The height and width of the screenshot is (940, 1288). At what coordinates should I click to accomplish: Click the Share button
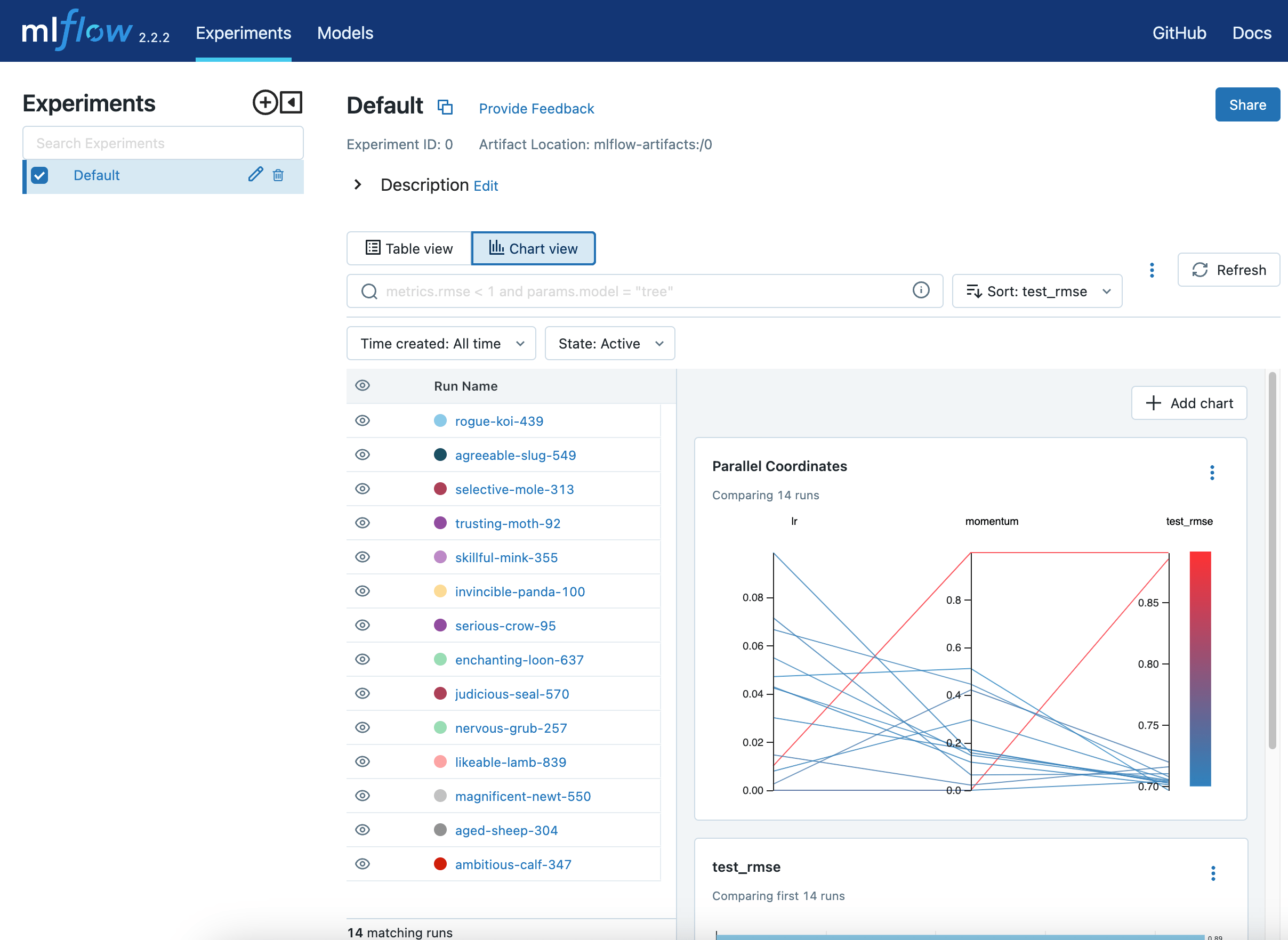point(1247,104)
